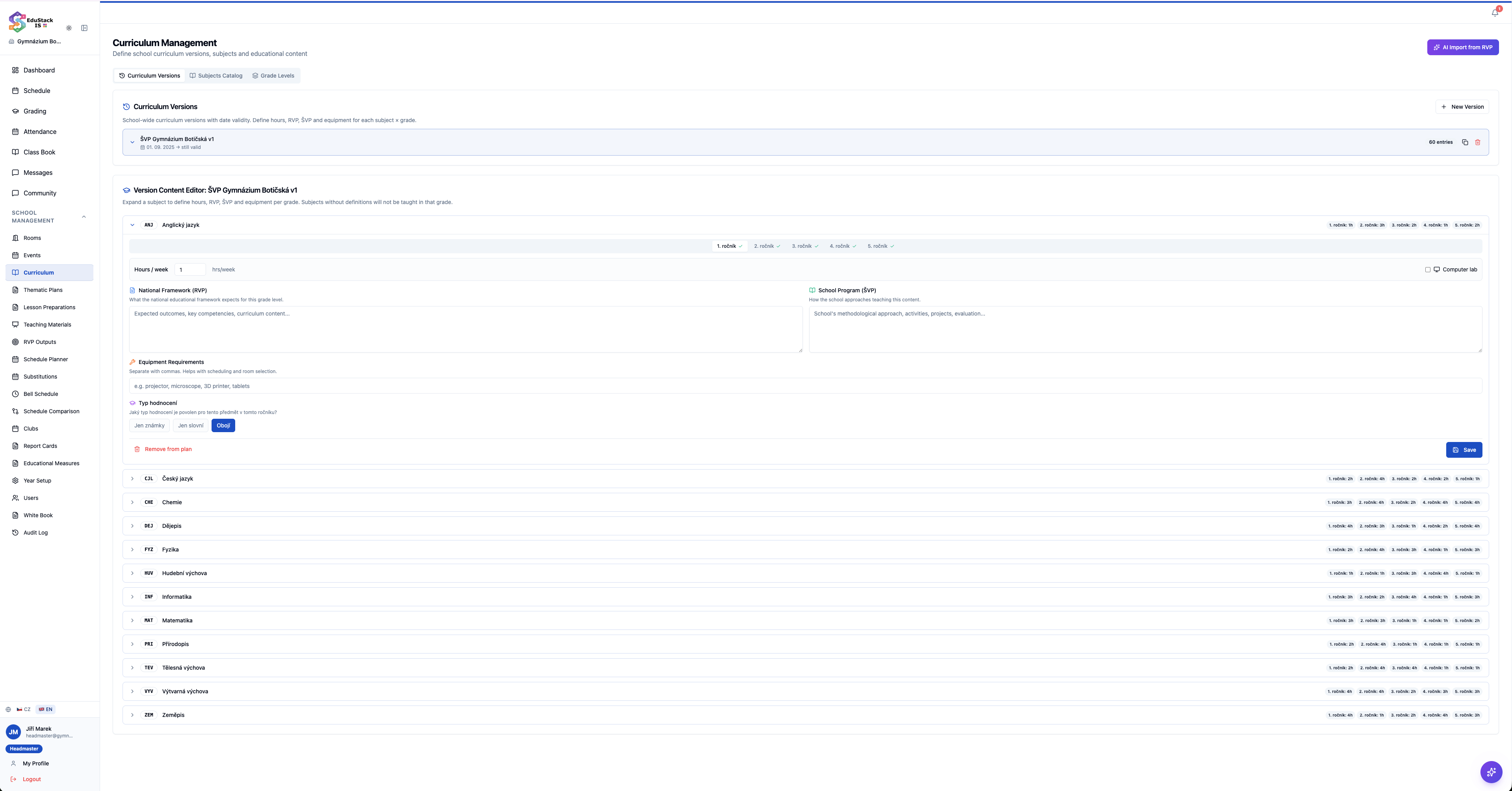Open Schedule Comparison
1512x791 pixels.
click(x=49, y=411)
